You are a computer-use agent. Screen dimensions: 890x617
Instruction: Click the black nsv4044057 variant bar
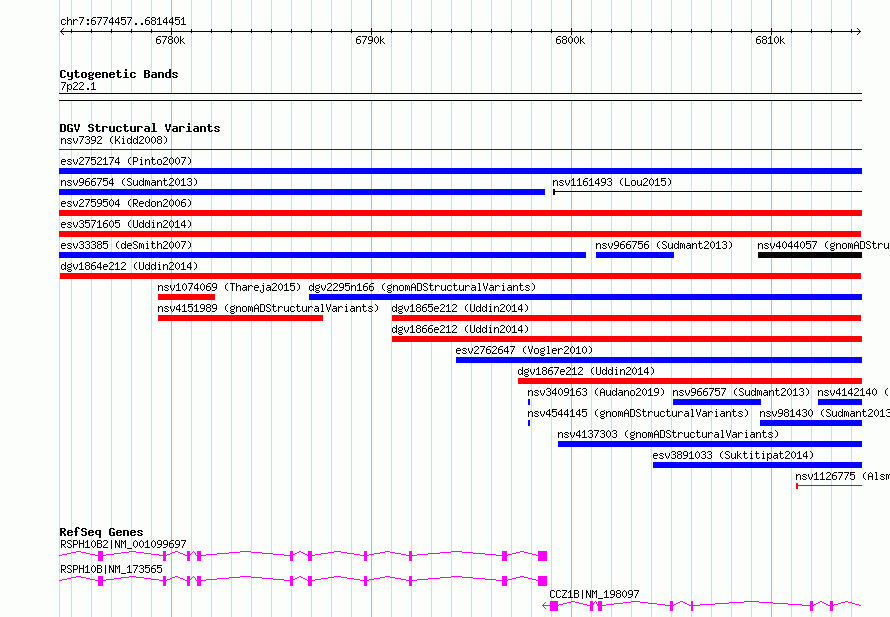[809, 255]
